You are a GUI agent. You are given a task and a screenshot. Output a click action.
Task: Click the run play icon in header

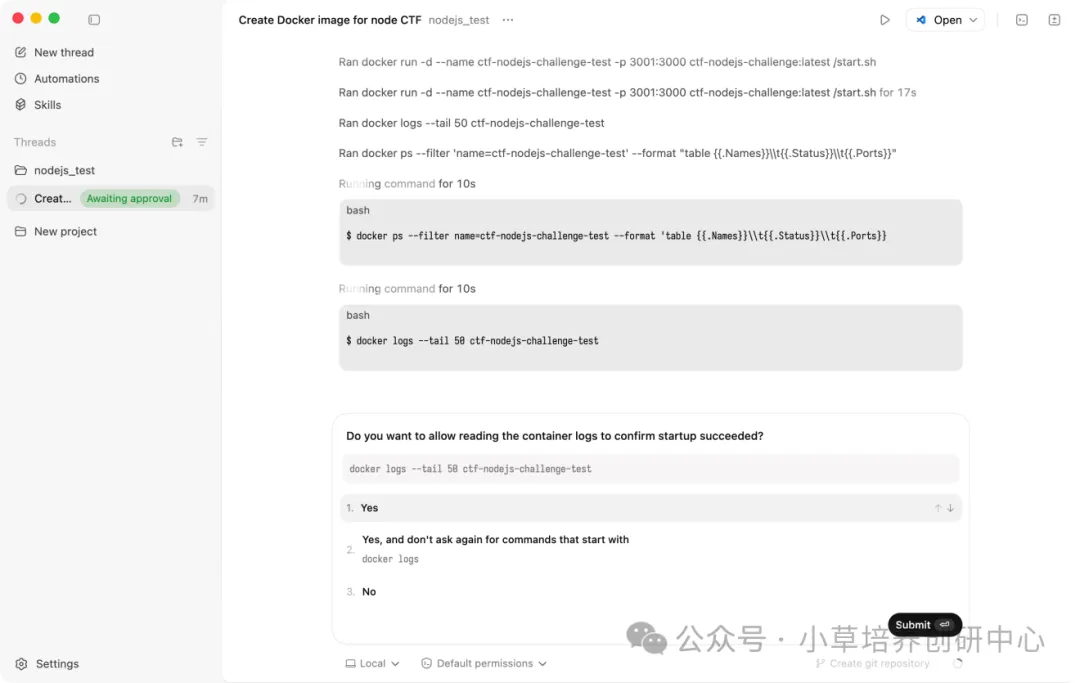pyautogui.click(x=885, y=20)
